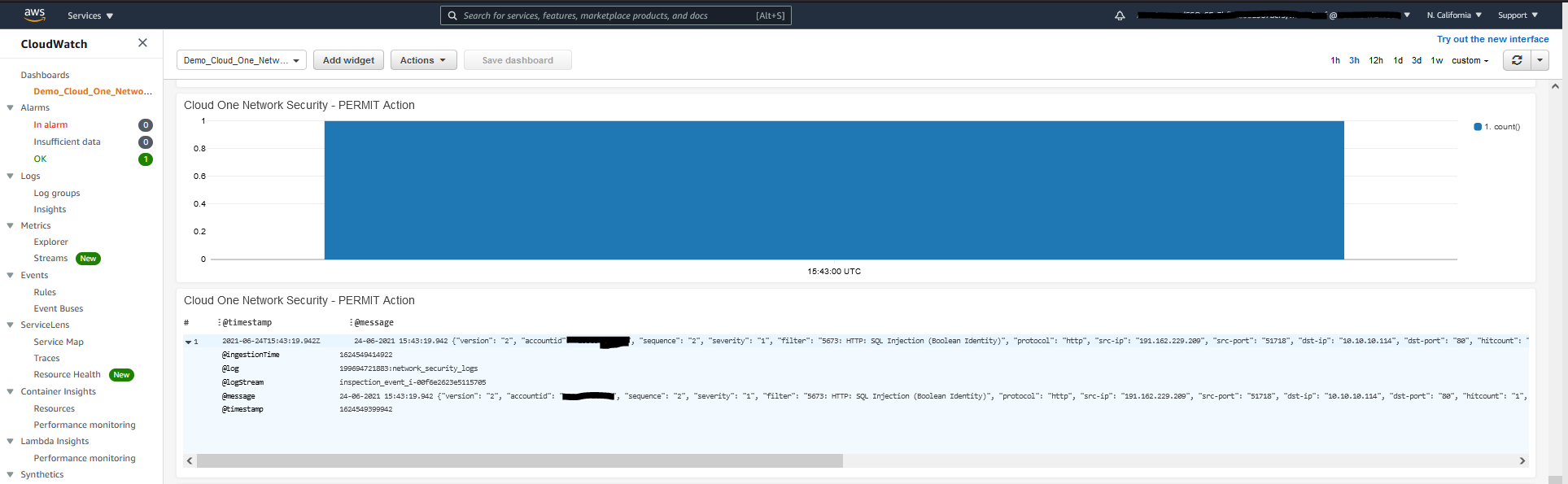Open Metrics Explorer
Viewport: 1568px width, 484px height.
(x=50, y=242)
